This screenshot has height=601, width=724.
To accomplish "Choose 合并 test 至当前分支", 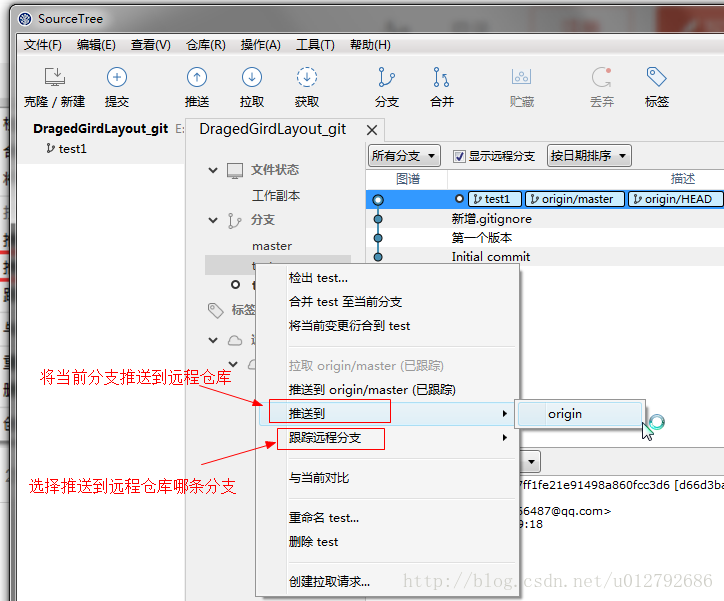I will tap(387, 302).
